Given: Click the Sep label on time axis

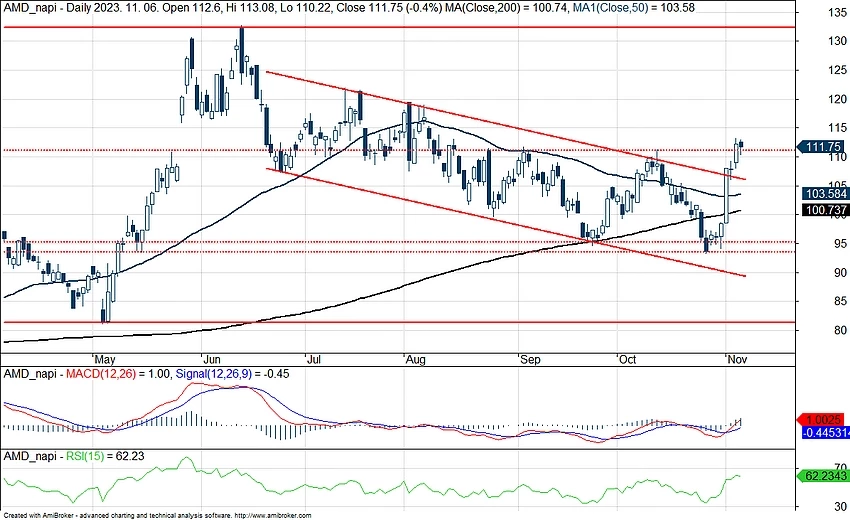Looking at the screenshot, I should (x=530, y=359).
